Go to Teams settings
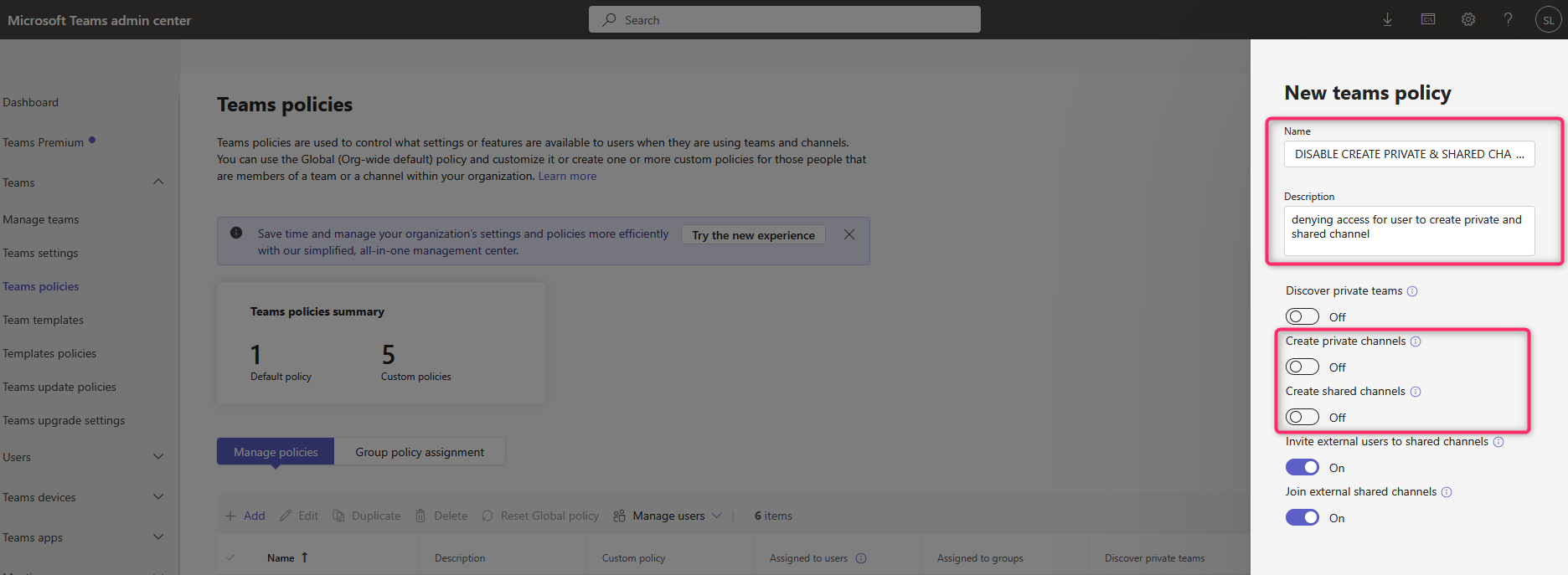The image size is (1568, 575). 40,253
